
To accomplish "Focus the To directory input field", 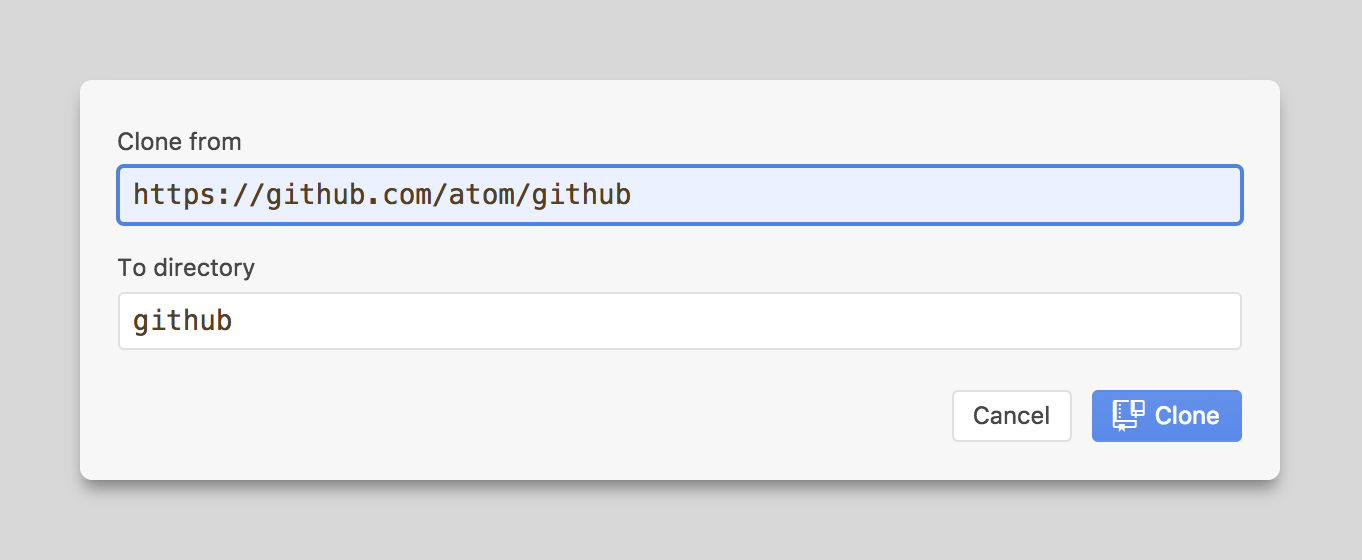I will click(680, 321).
